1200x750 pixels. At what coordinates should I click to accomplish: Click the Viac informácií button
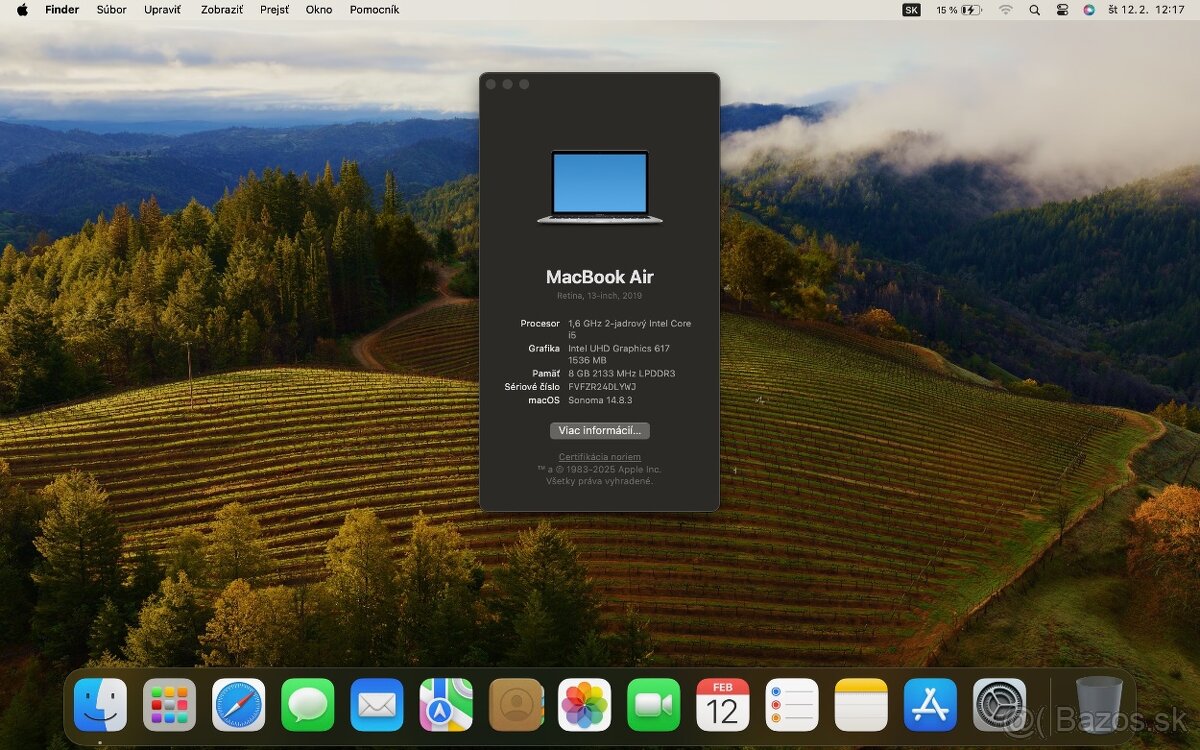click(x=599, y=430)
